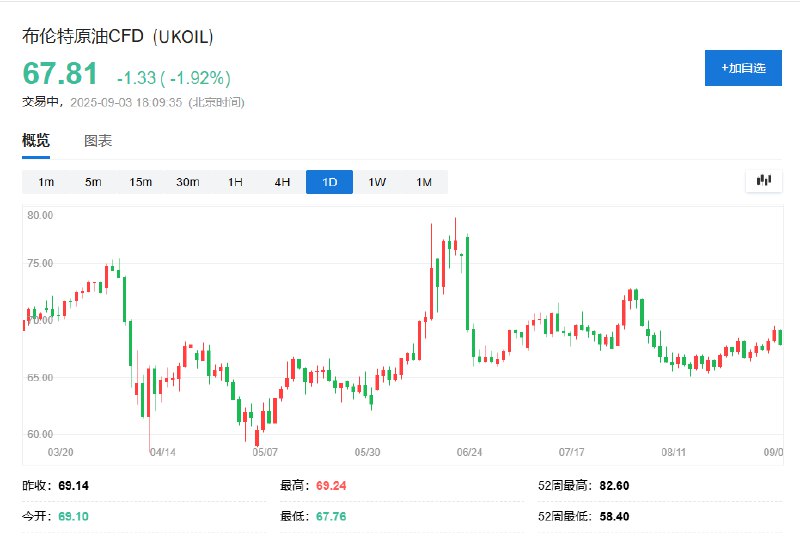This screenshot has width=800, height=542.
Task: Click the title 布伦特原油CFD (UKOIL)
Action: pos(117,37)
